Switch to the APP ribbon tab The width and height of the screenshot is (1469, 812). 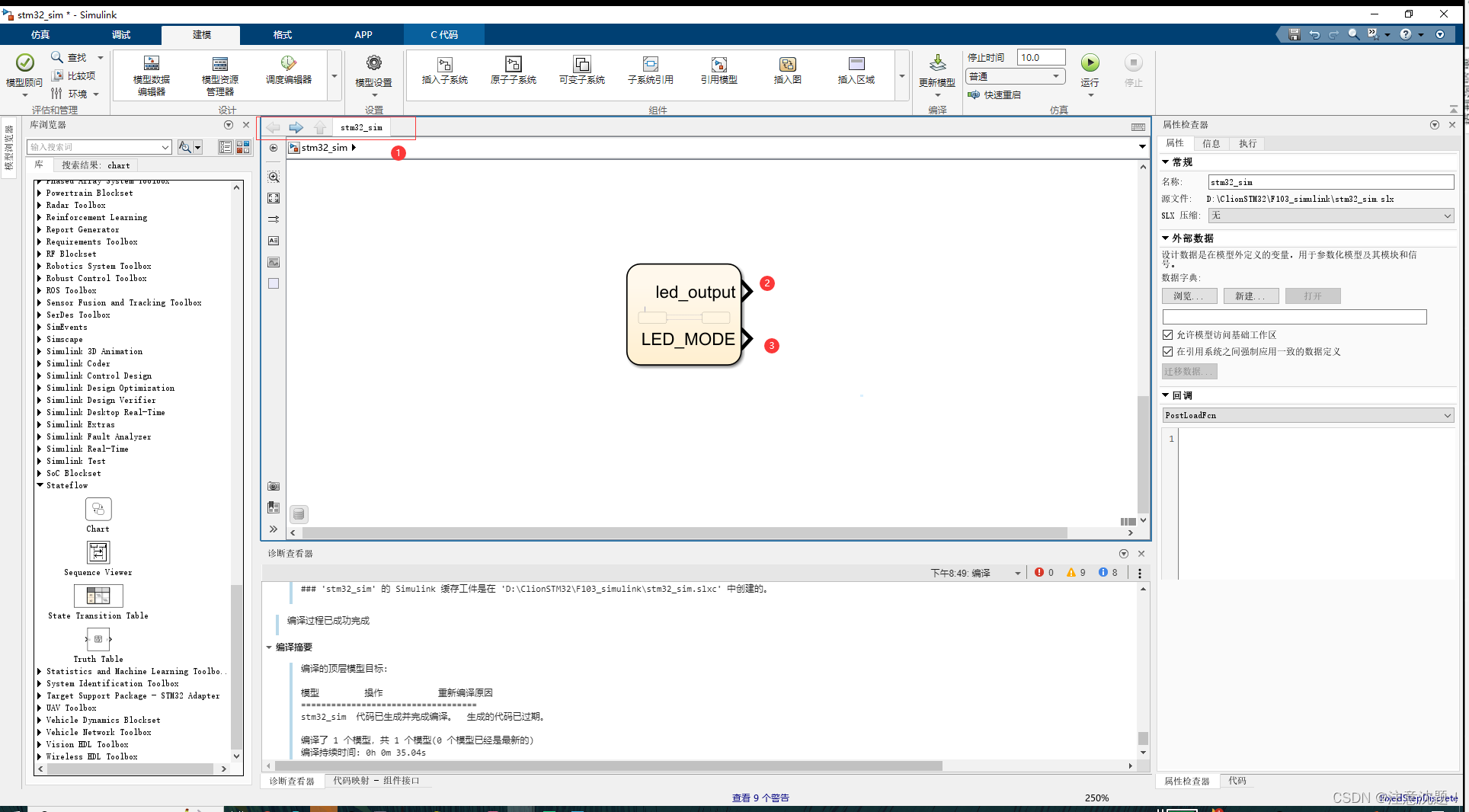click(x=363, y=34)
